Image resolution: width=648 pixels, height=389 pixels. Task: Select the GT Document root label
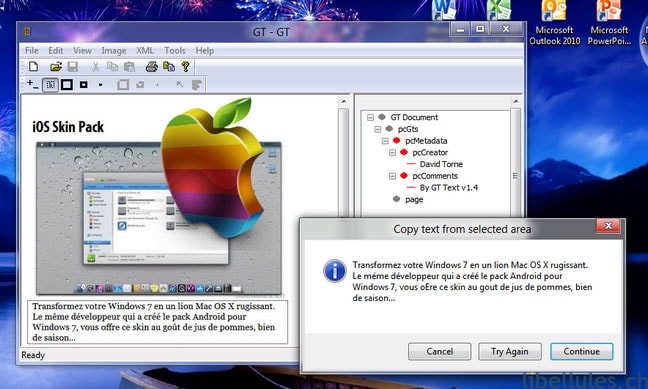414,117
